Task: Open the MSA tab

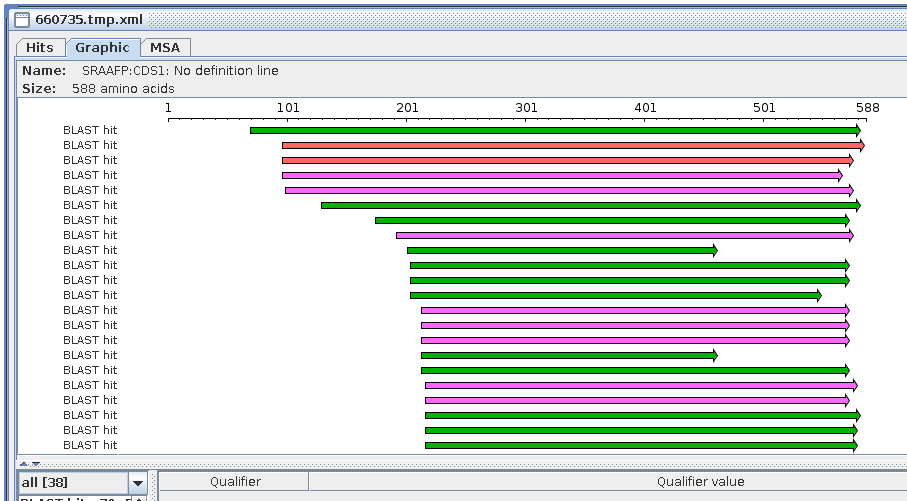Action: (165, 47)
